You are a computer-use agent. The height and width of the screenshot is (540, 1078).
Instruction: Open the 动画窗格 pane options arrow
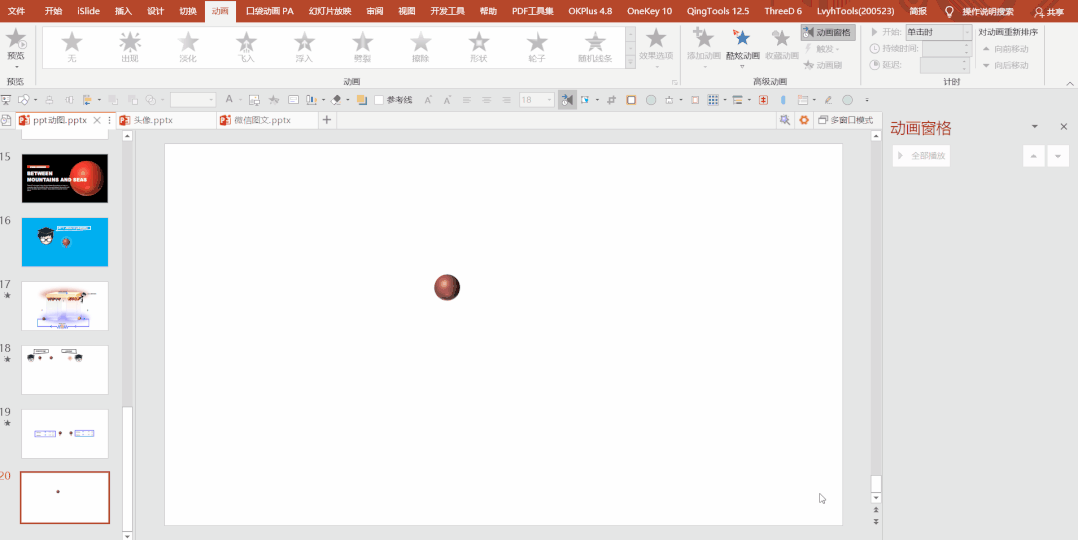click(1035, 127)
